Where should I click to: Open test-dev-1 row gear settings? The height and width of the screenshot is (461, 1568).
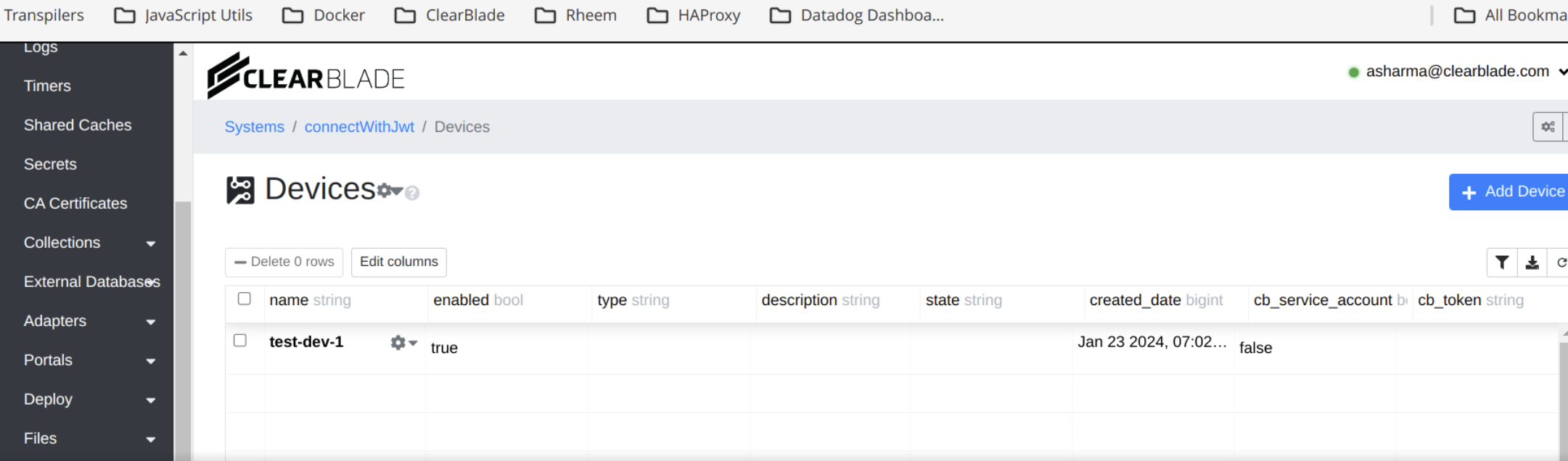coord(403,342)
